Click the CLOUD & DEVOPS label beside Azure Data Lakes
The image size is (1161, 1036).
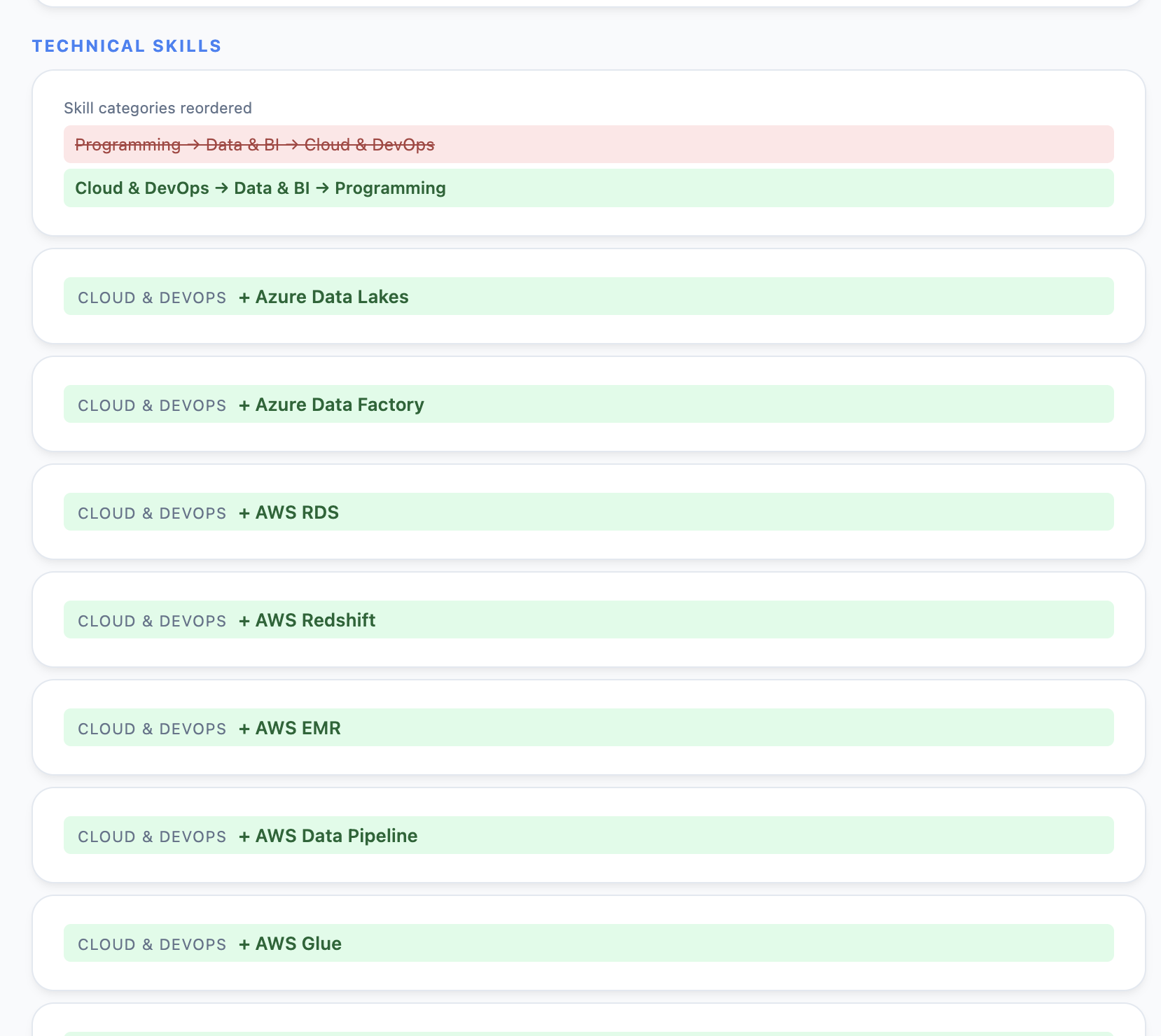coord(152,297)
